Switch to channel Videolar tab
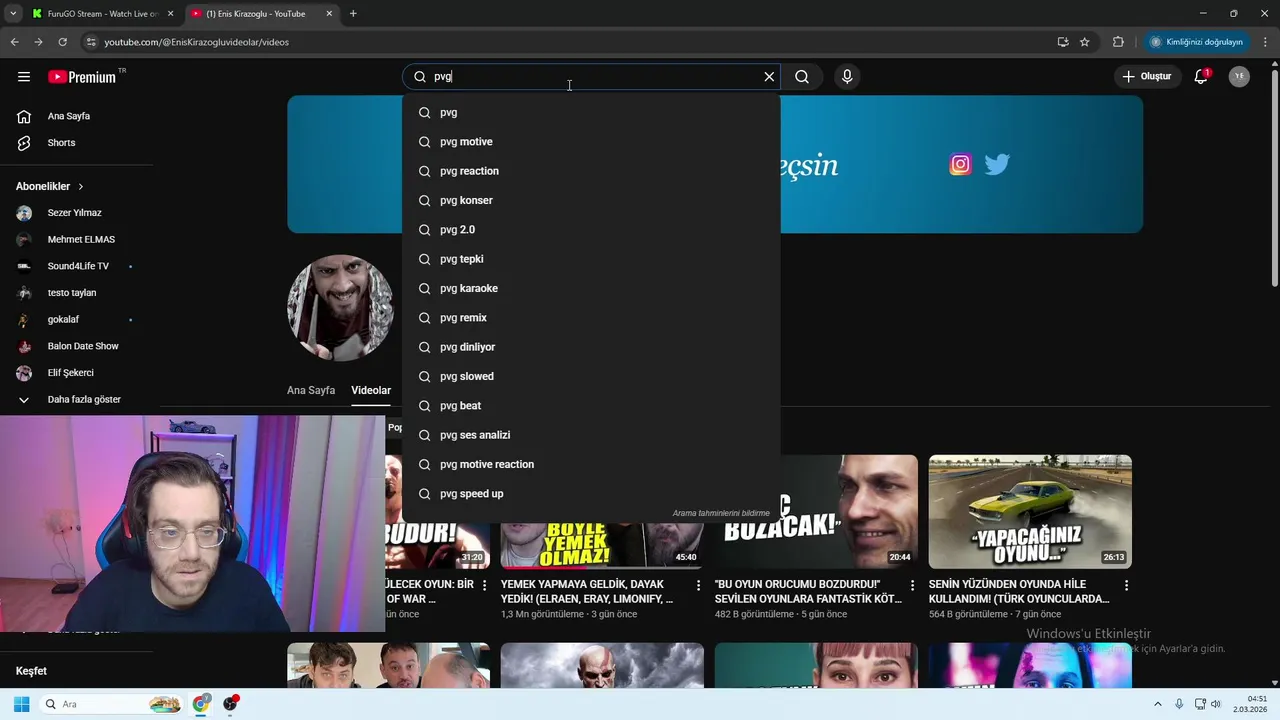The width and height of the screenshot is (1280, 720). point(371,391)
